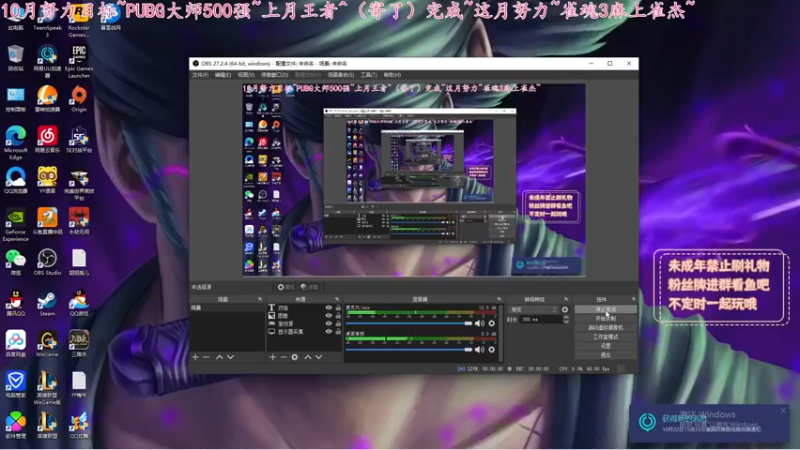This screenshot has height=450, width=800.
Task: Open the 网易云音乐 desktop icon
Action: 47,139
